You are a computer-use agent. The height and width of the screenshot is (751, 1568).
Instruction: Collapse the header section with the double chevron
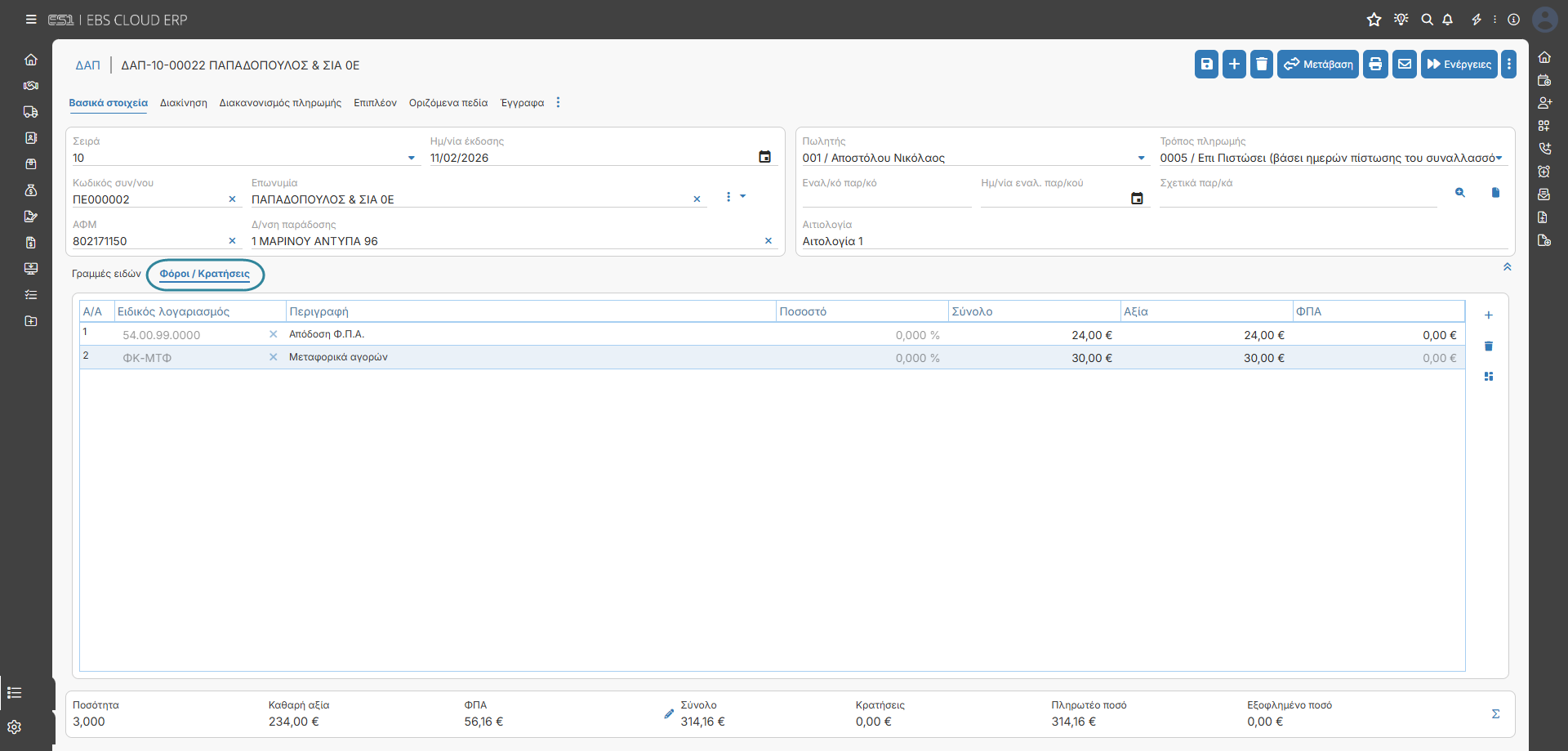[1508, 267]
